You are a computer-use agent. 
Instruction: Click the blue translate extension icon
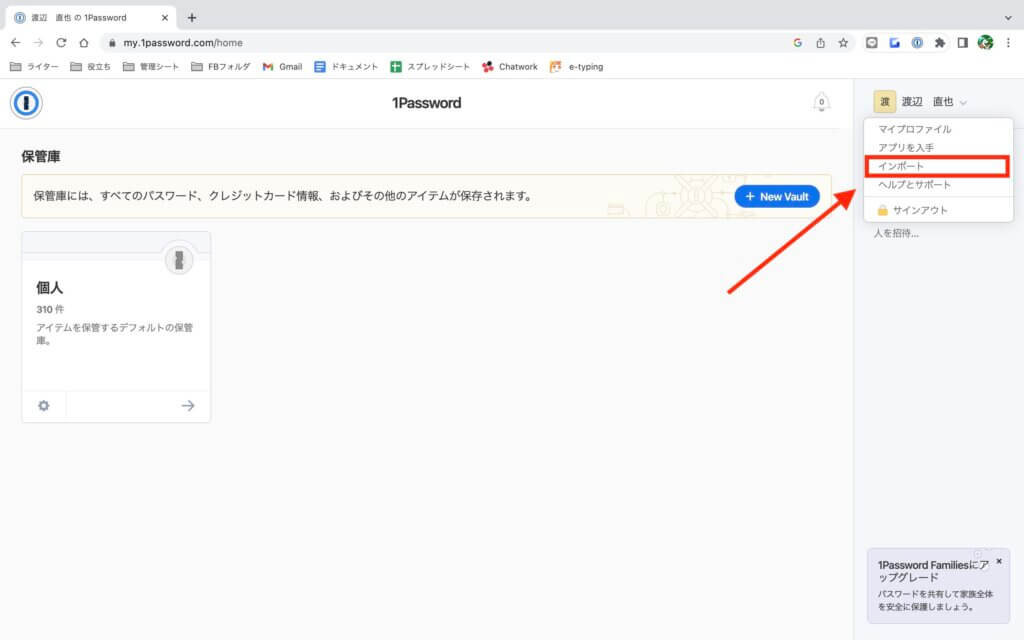pos(894,42)
